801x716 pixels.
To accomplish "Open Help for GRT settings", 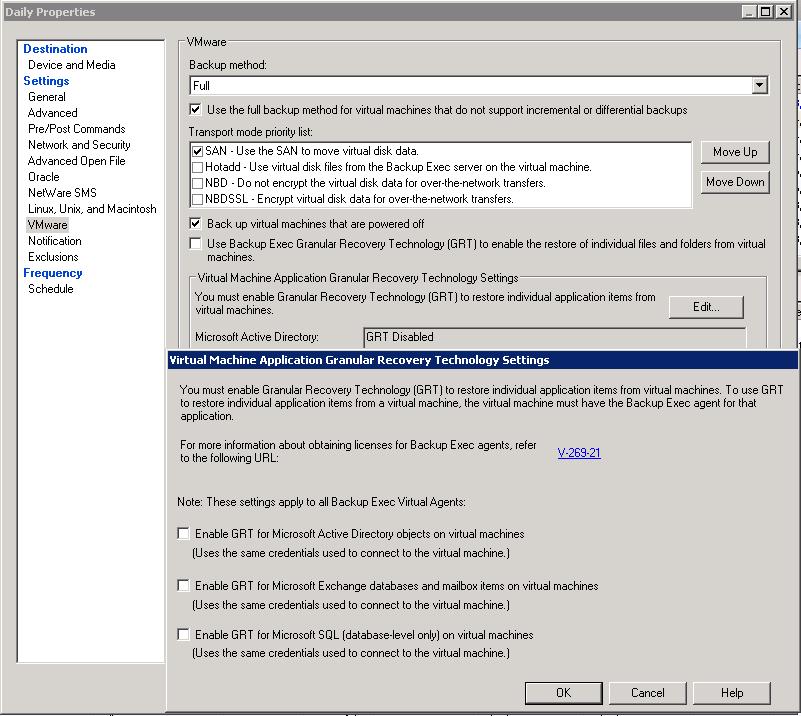I will coord(731,693).
